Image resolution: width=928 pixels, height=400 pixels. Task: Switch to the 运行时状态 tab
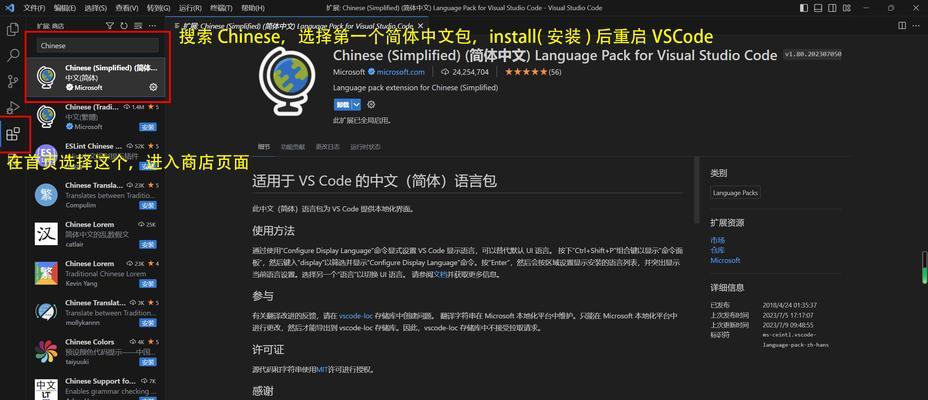point(365,147)
